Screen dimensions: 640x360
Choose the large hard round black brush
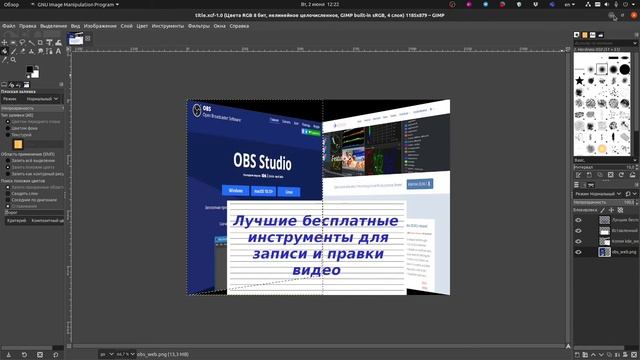[x=624, y=69]
